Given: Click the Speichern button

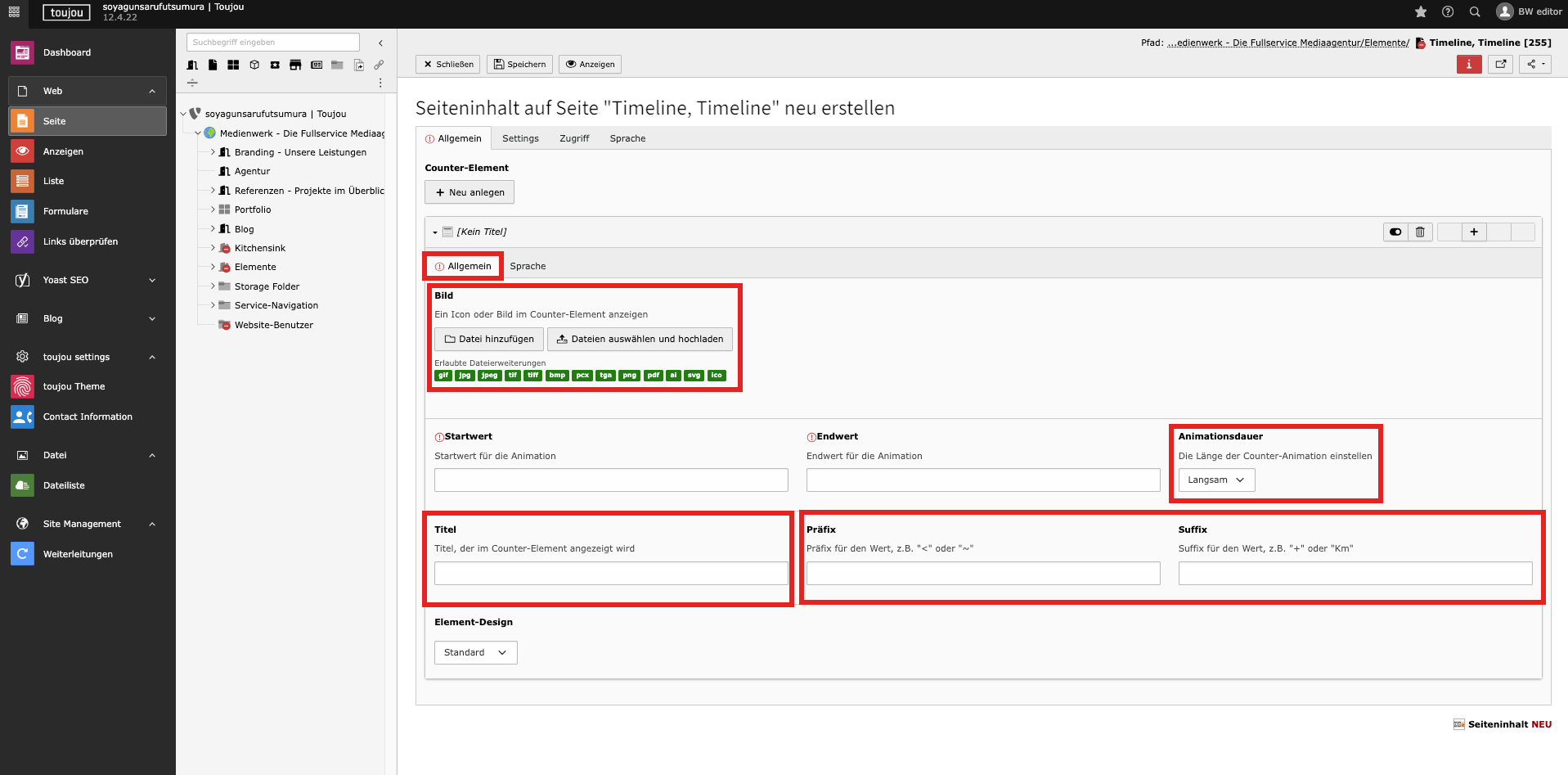Looking at the screenshot, I should [519, 64].
